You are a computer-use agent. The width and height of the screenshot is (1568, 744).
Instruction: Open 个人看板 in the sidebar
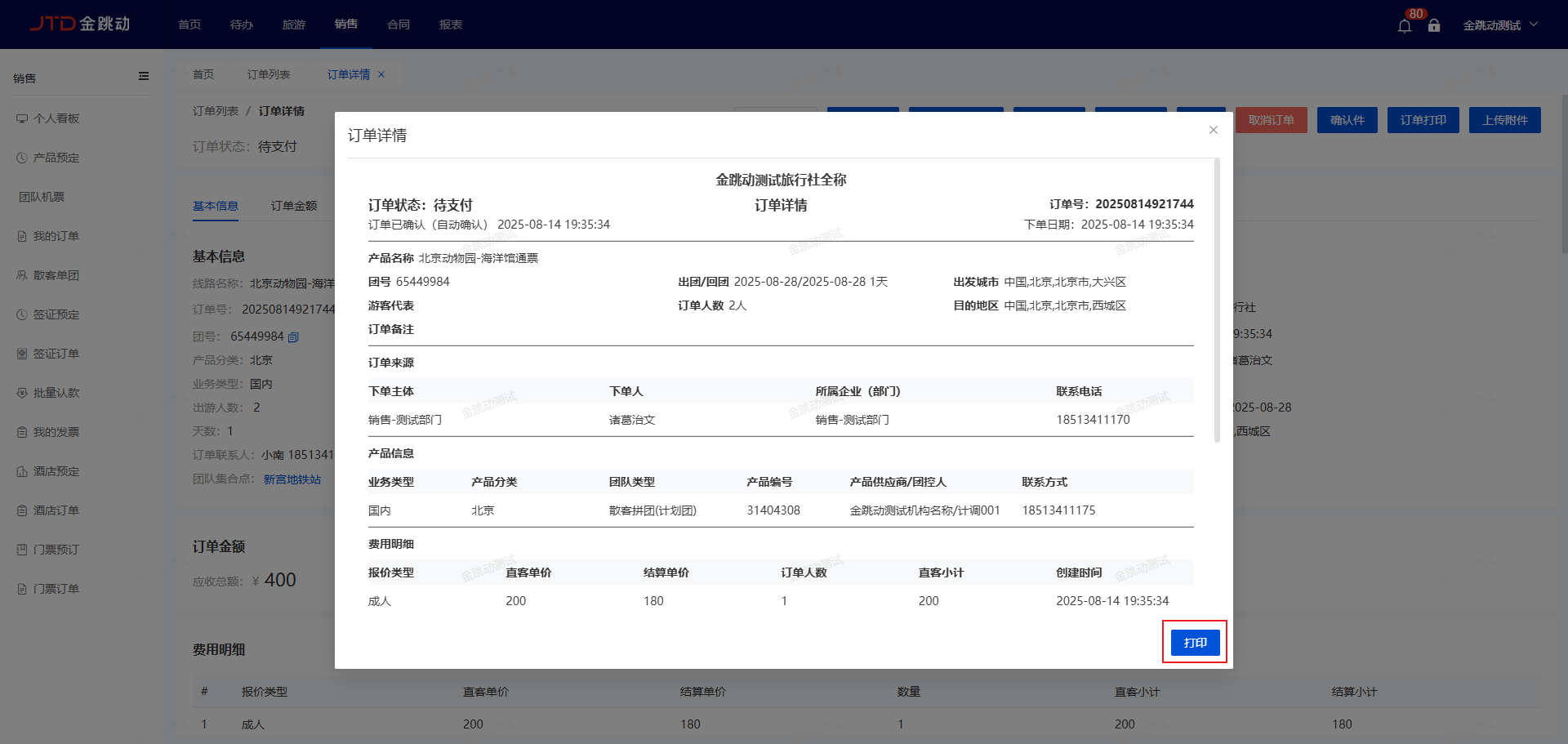click(56, 118)
